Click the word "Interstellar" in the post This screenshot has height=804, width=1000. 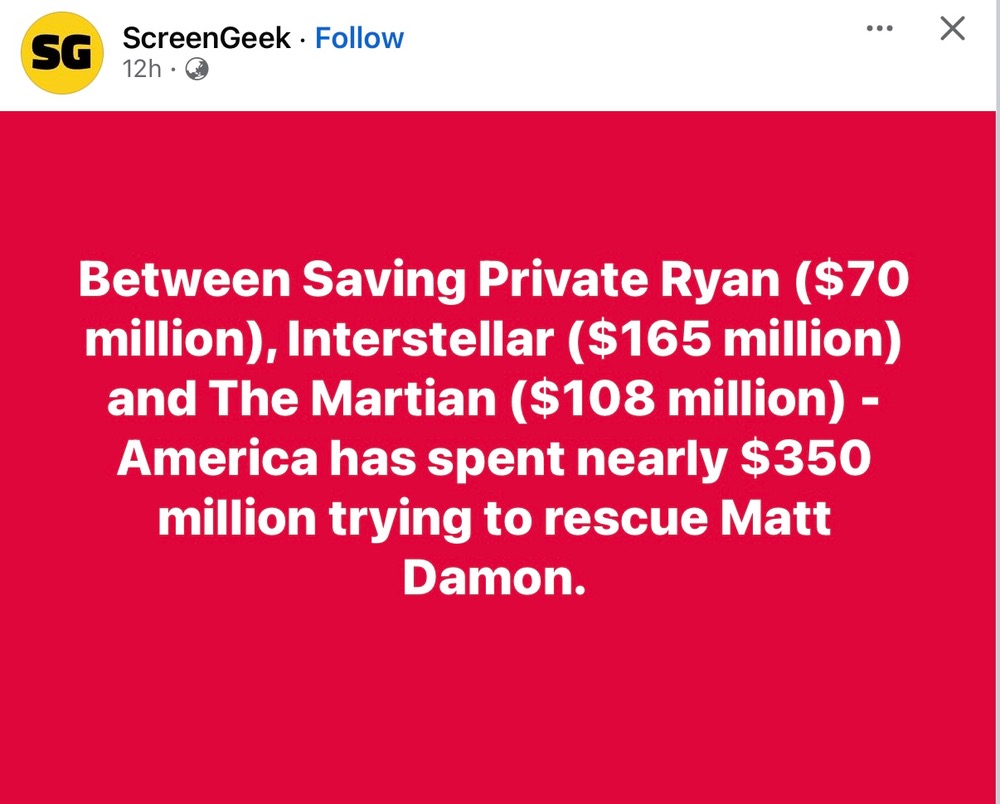422,342
